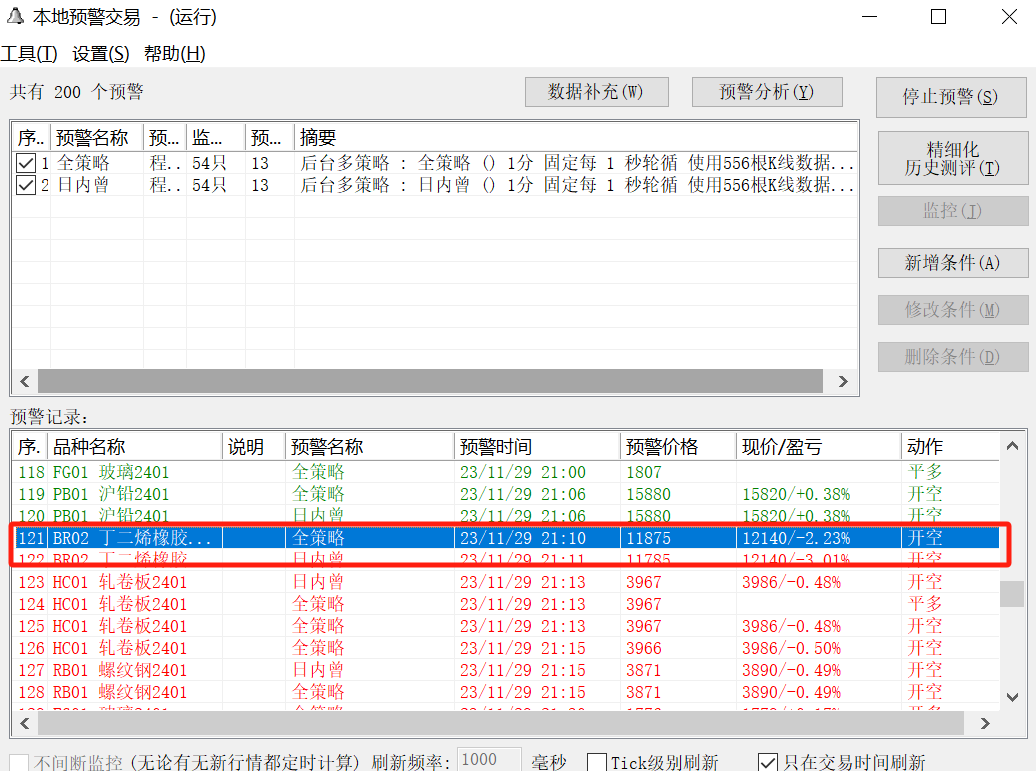Click 共有 200 个预警 label
Viewport: 1036px width, 771px height.
pos(77,92)
